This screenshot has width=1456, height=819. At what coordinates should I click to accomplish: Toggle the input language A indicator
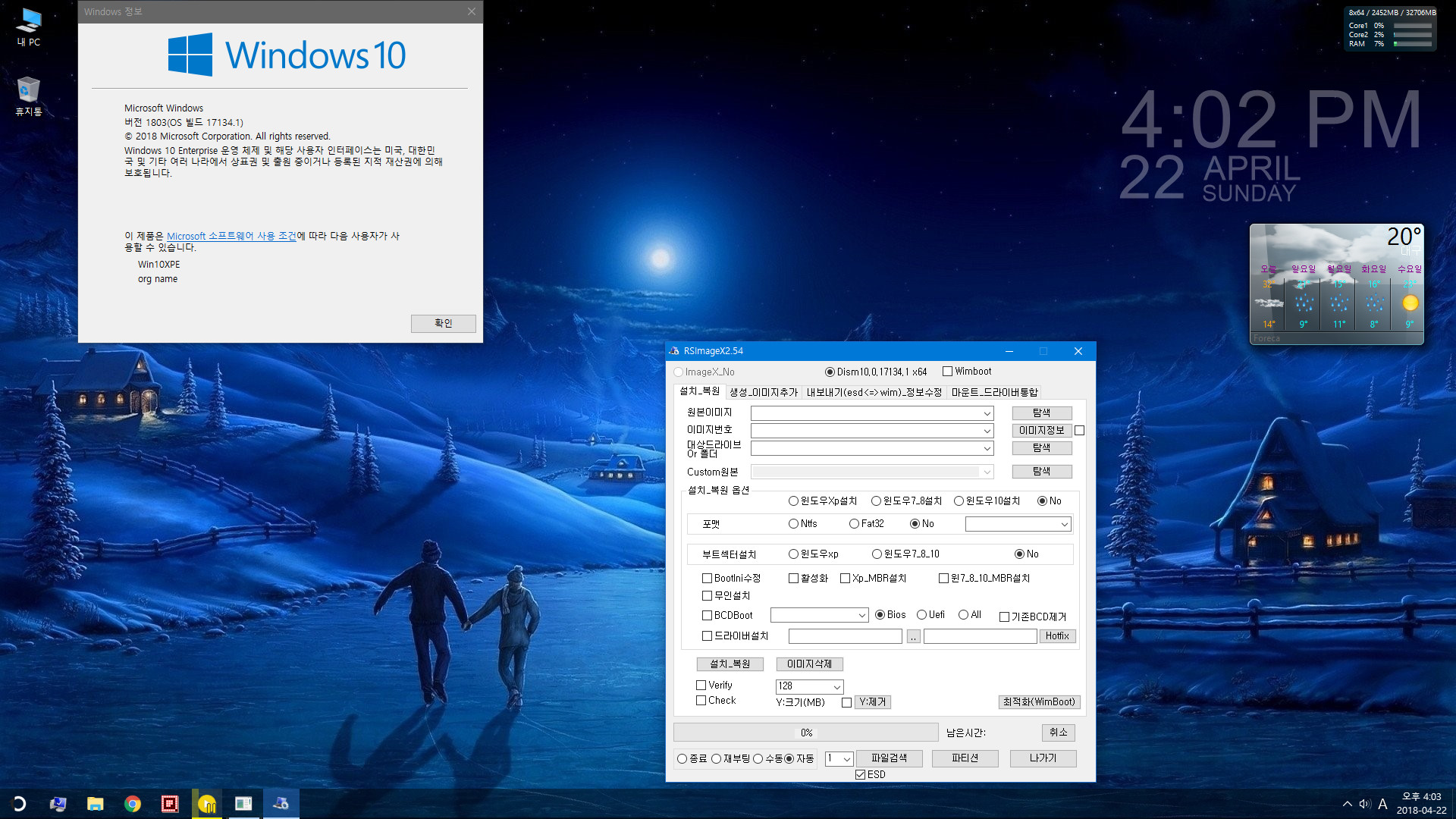(1382, 804)
